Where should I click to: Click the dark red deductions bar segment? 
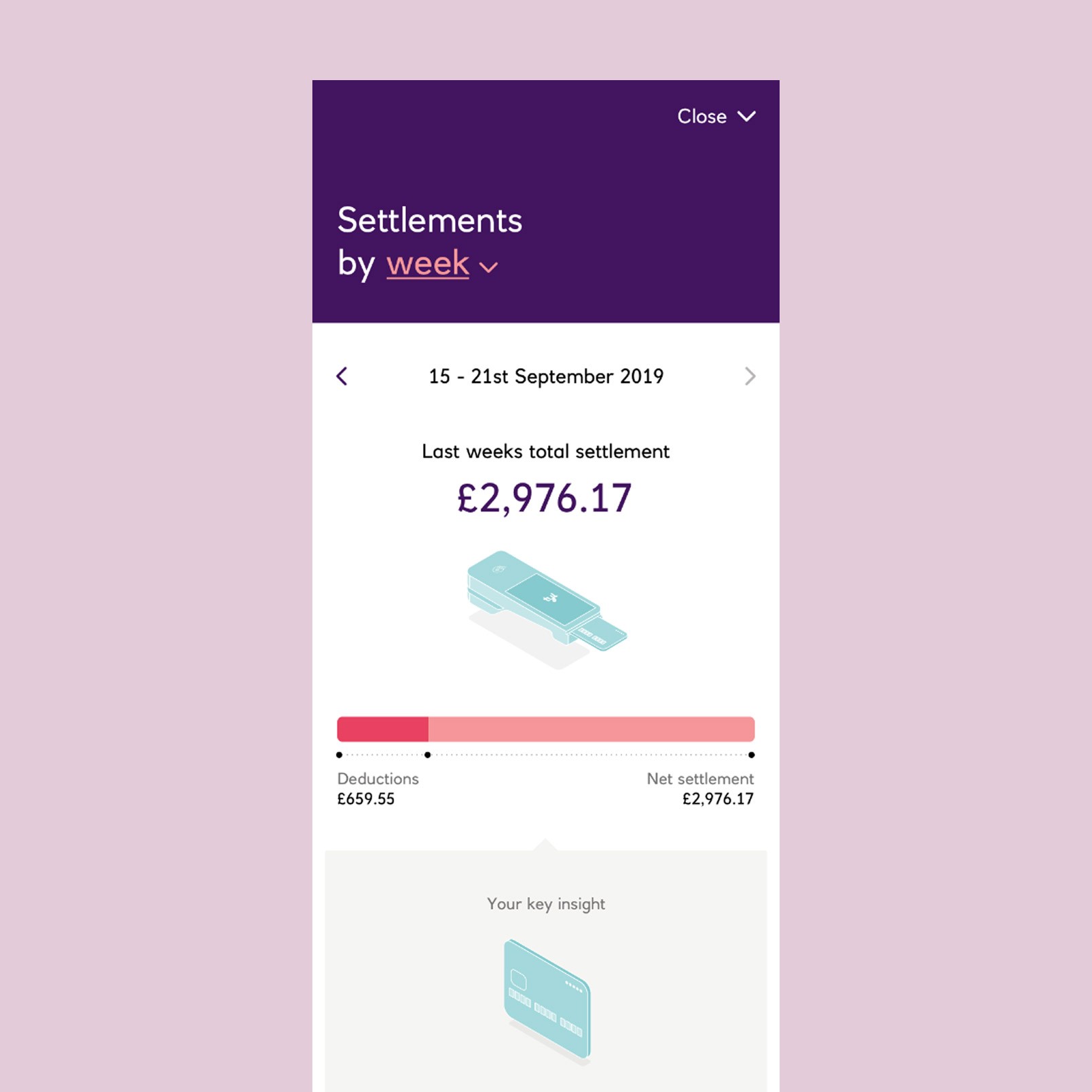[382, 729]
